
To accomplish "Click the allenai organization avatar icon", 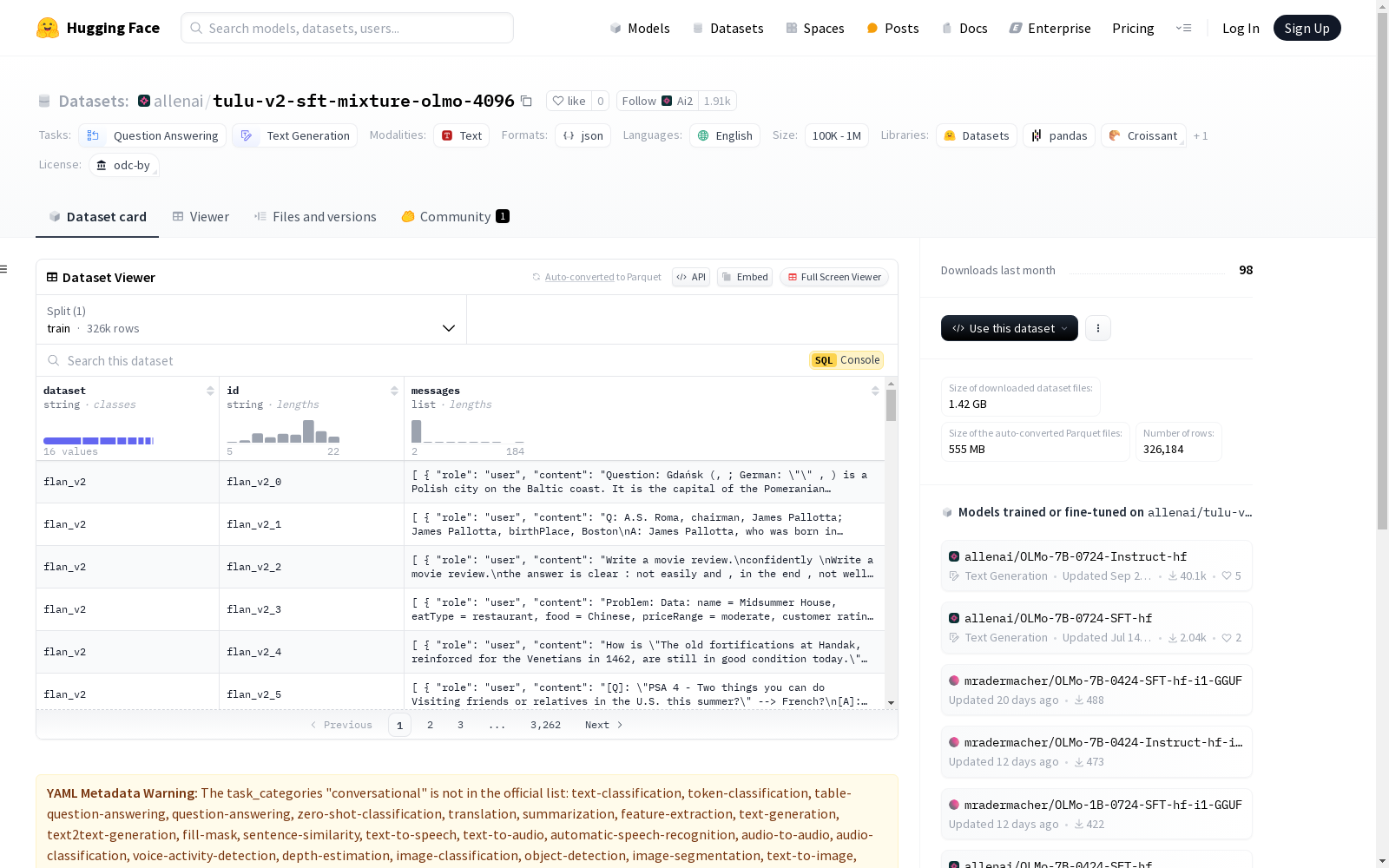I will [144, 101].
